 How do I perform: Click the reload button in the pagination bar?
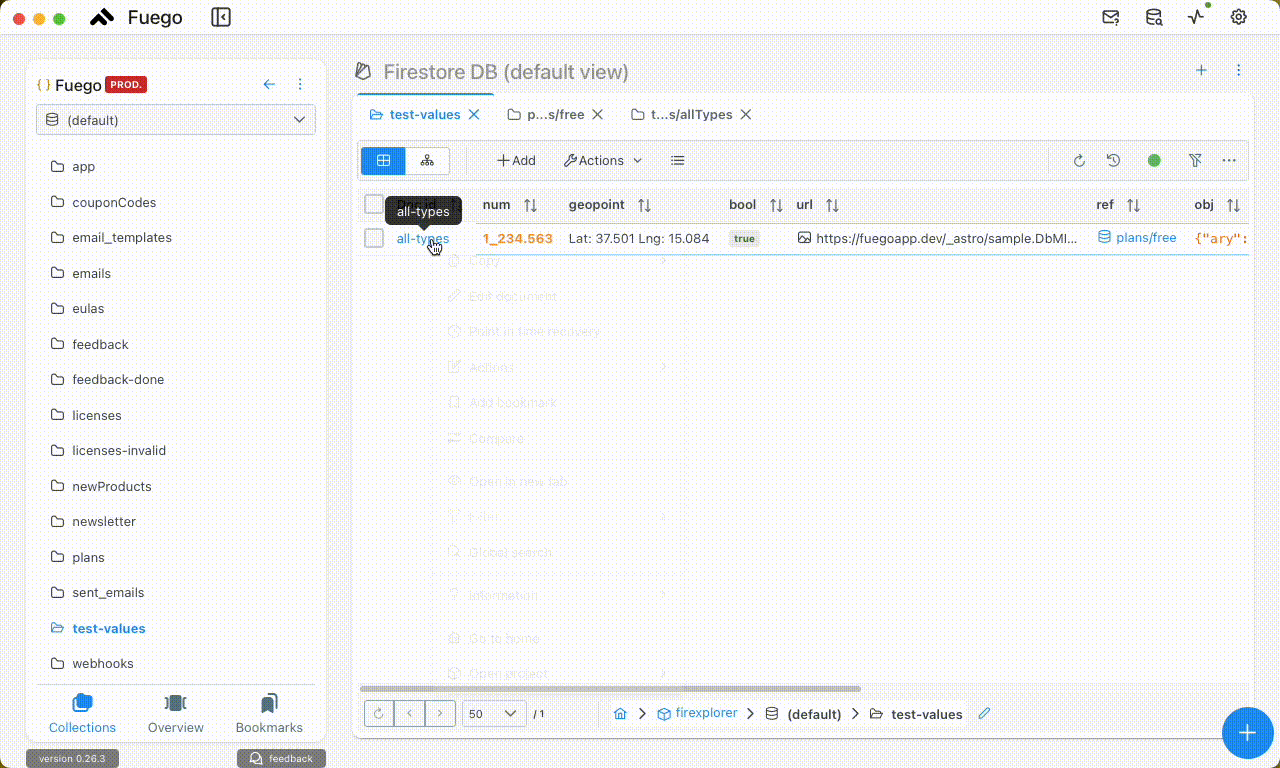coord(379,713)
